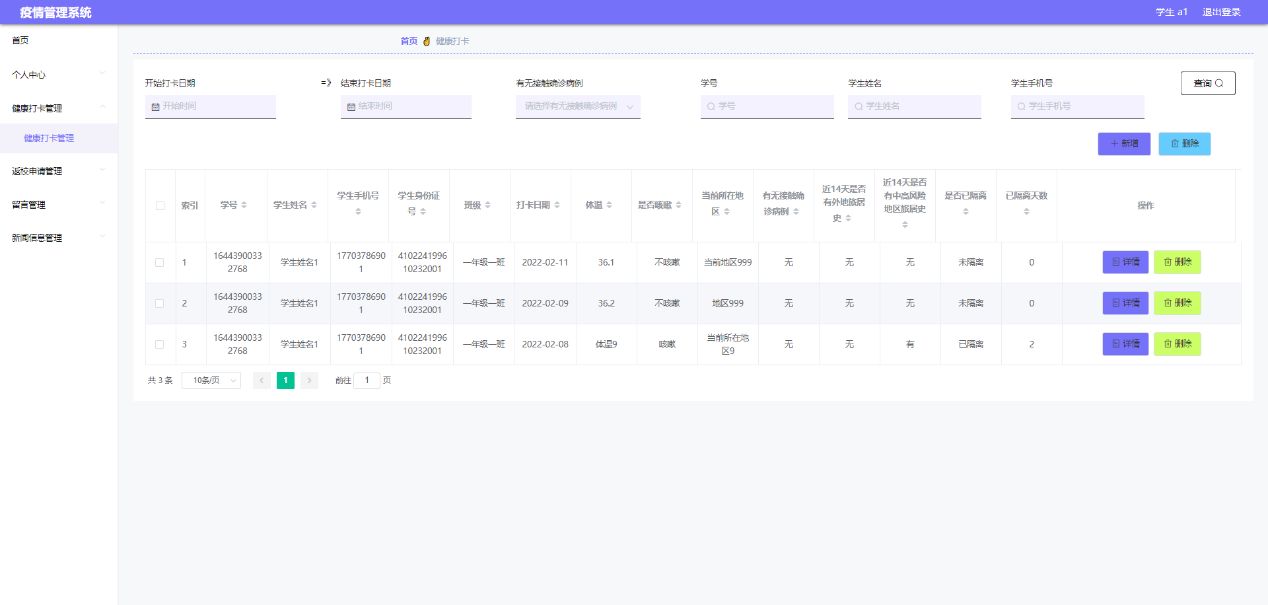Click into the 学号 search field
This screenshot has width=1268, height=605.
pos(767,106)
